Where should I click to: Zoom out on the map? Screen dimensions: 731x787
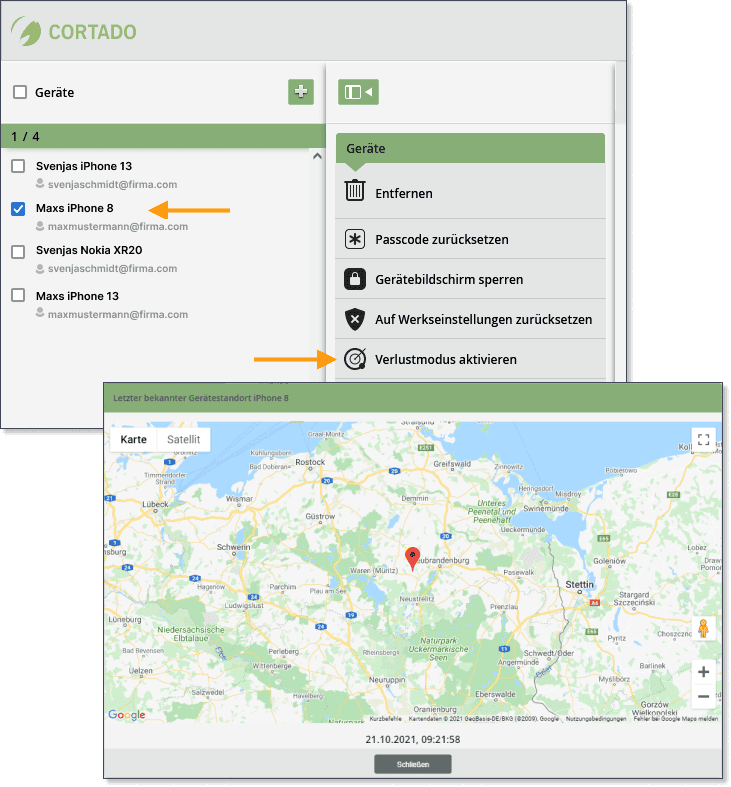click(703, 696)
